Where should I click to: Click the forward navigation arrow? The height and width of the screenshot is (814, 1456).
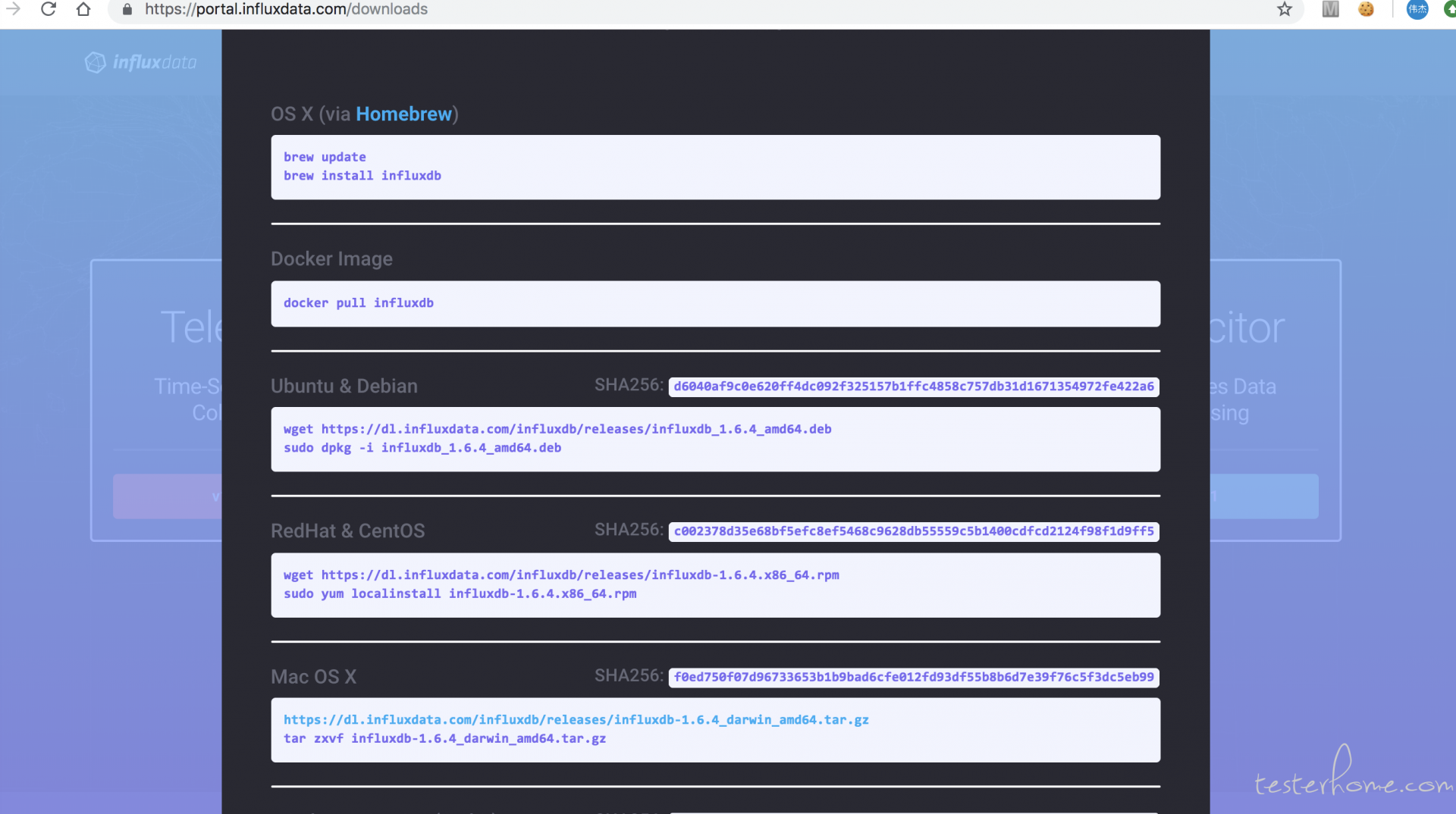[x=14, y=9]
